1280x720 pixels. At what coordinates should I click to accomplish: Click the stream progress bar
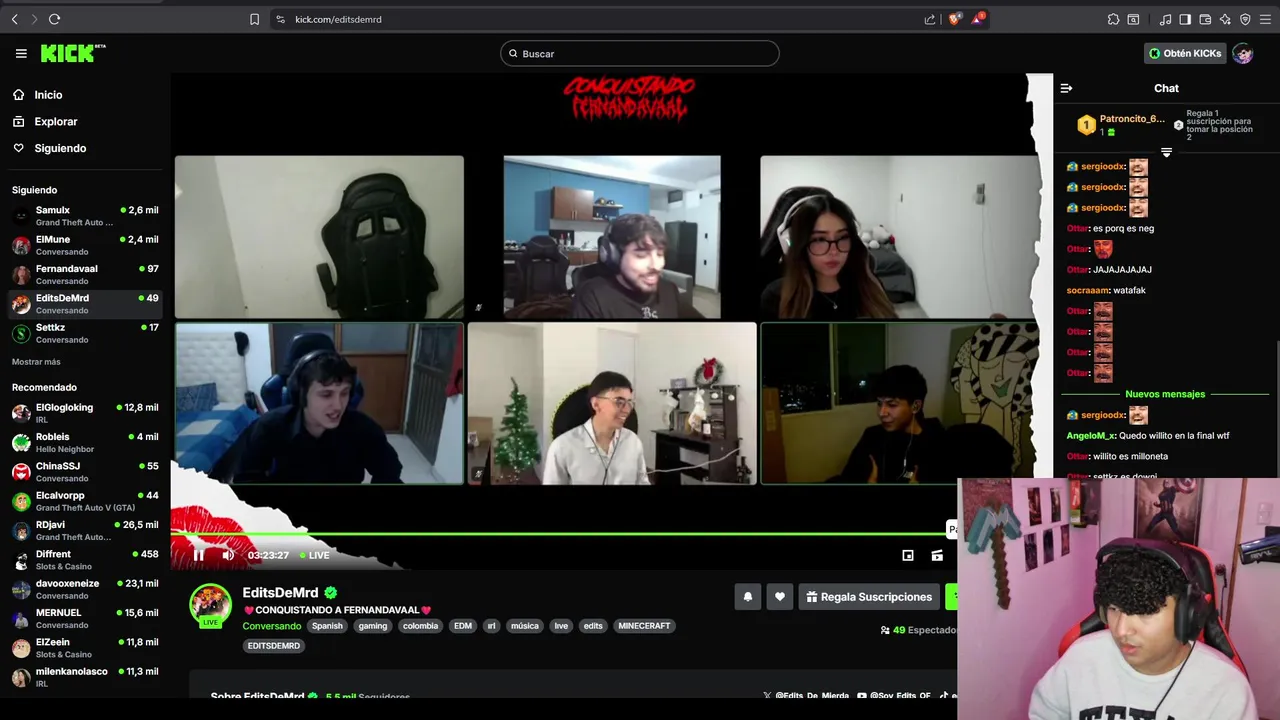(565, 534)
